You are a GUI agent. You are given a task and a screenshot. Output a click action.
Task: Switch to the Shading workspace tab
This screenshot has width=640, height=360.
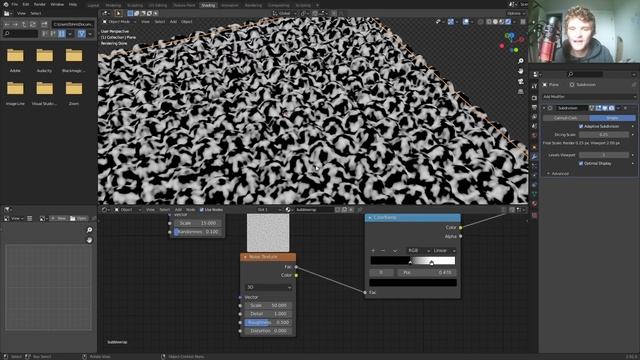pyautogui.click(x=208, y=5)
